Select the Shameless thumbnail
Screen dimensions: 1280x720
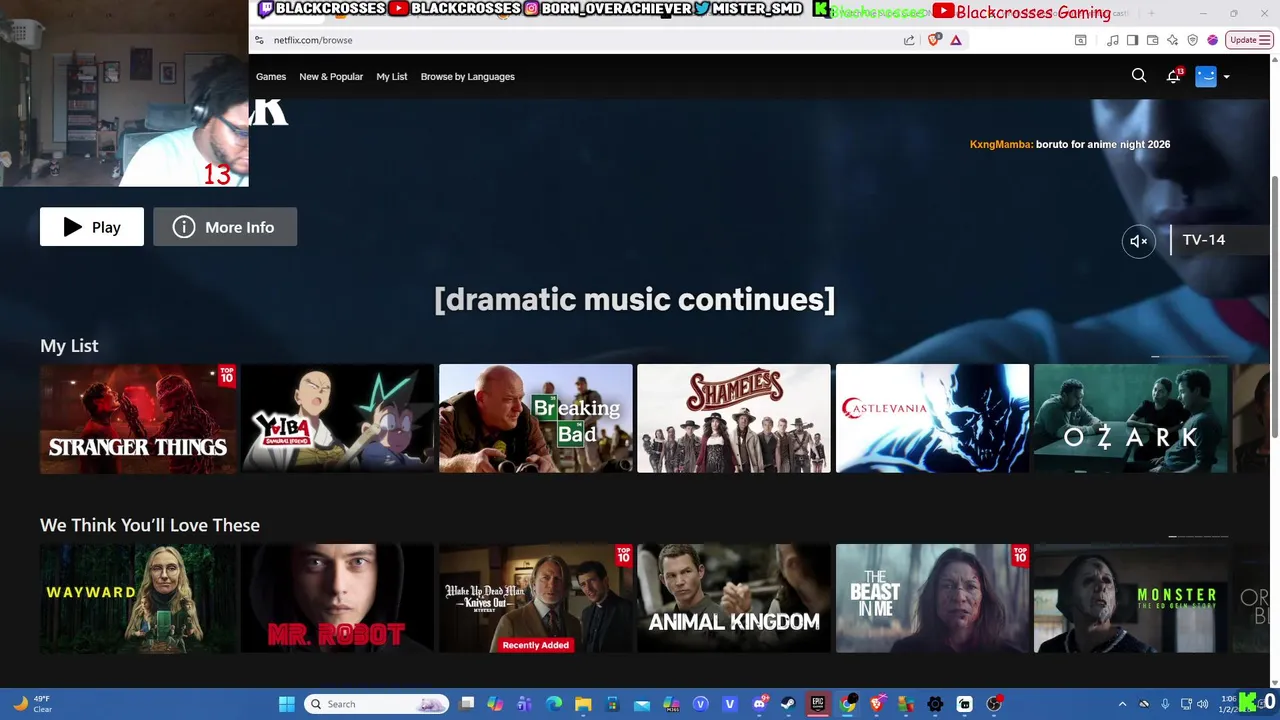click(x=734, y=418)
